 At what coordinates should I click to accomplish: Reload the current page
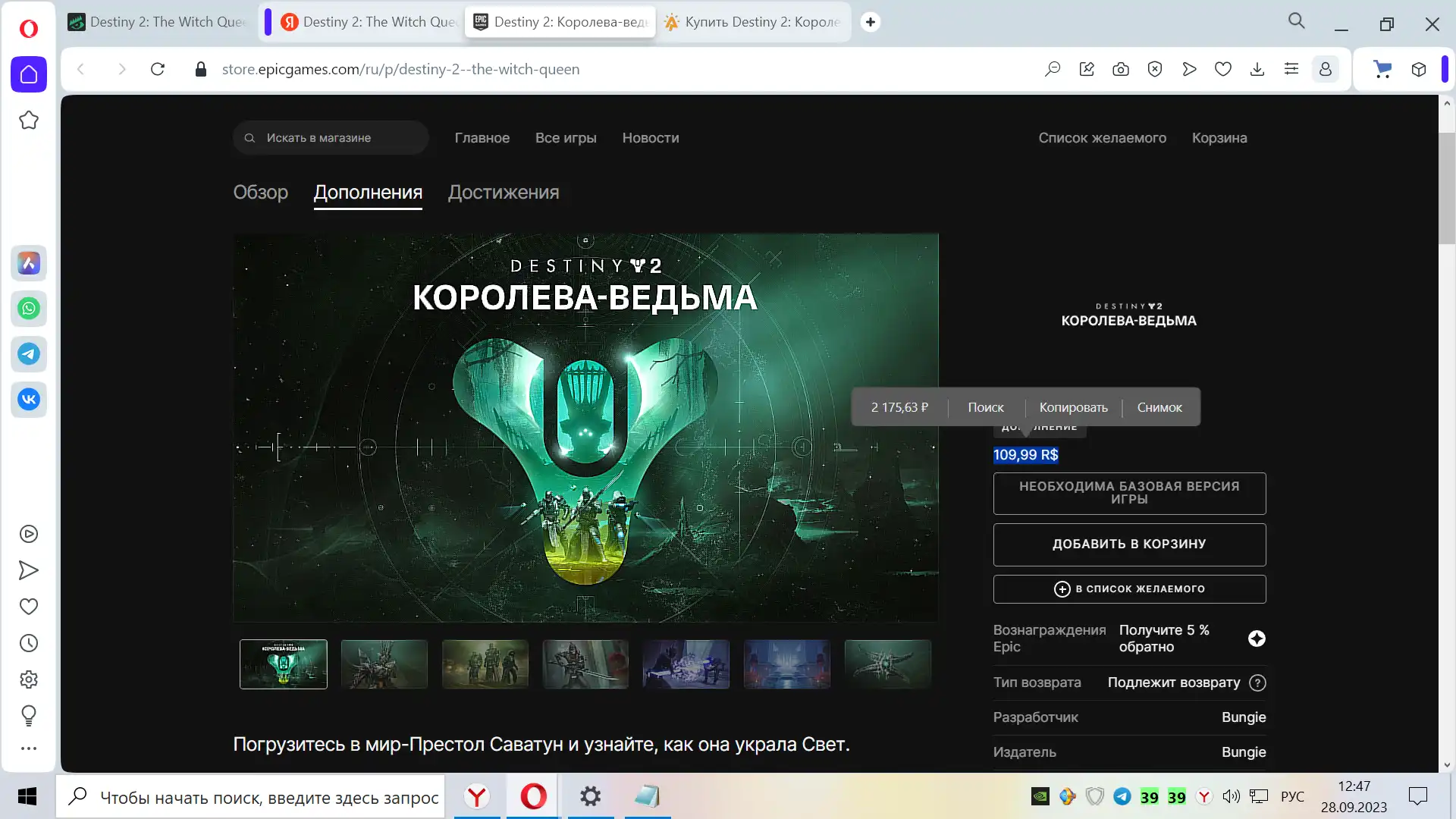158,69
